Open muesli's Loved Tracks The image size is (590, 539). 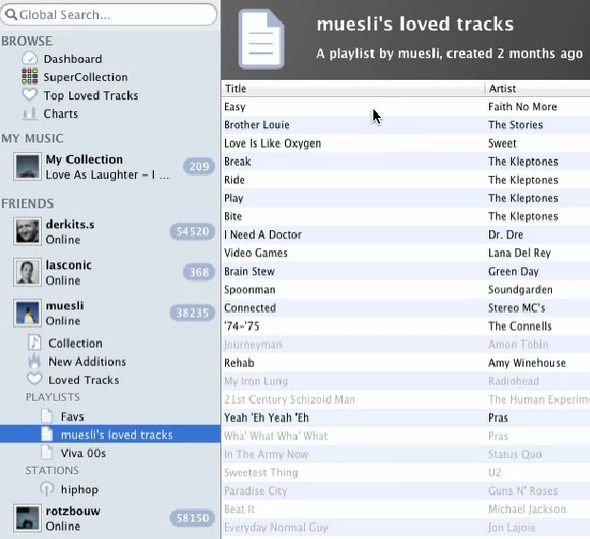pyautogui.click(x=84, y=380)
